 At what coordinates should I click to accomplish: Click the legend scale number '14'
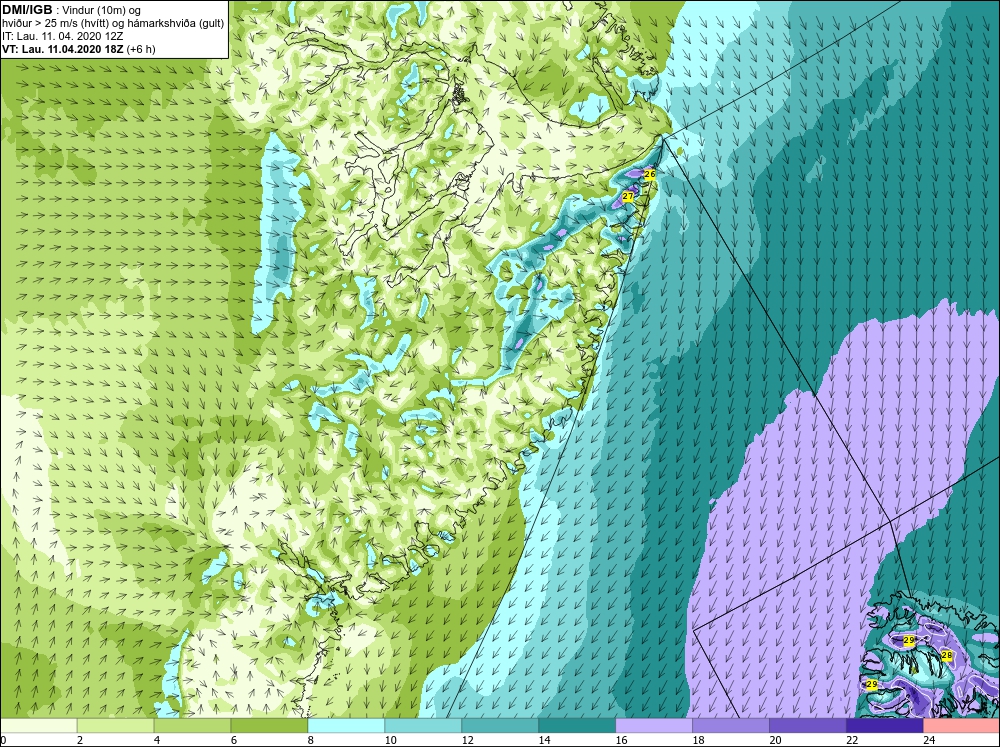(544, 740)
